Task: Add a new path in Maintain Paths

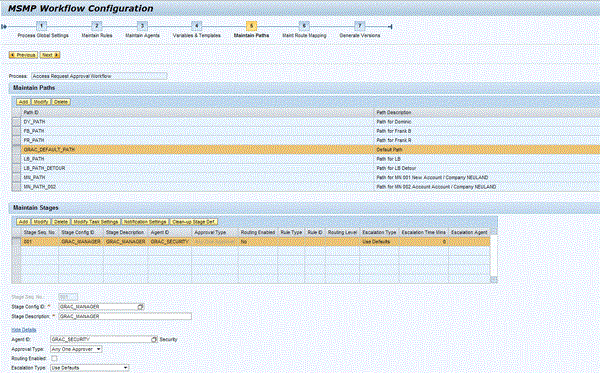Action: coord(23,102)
